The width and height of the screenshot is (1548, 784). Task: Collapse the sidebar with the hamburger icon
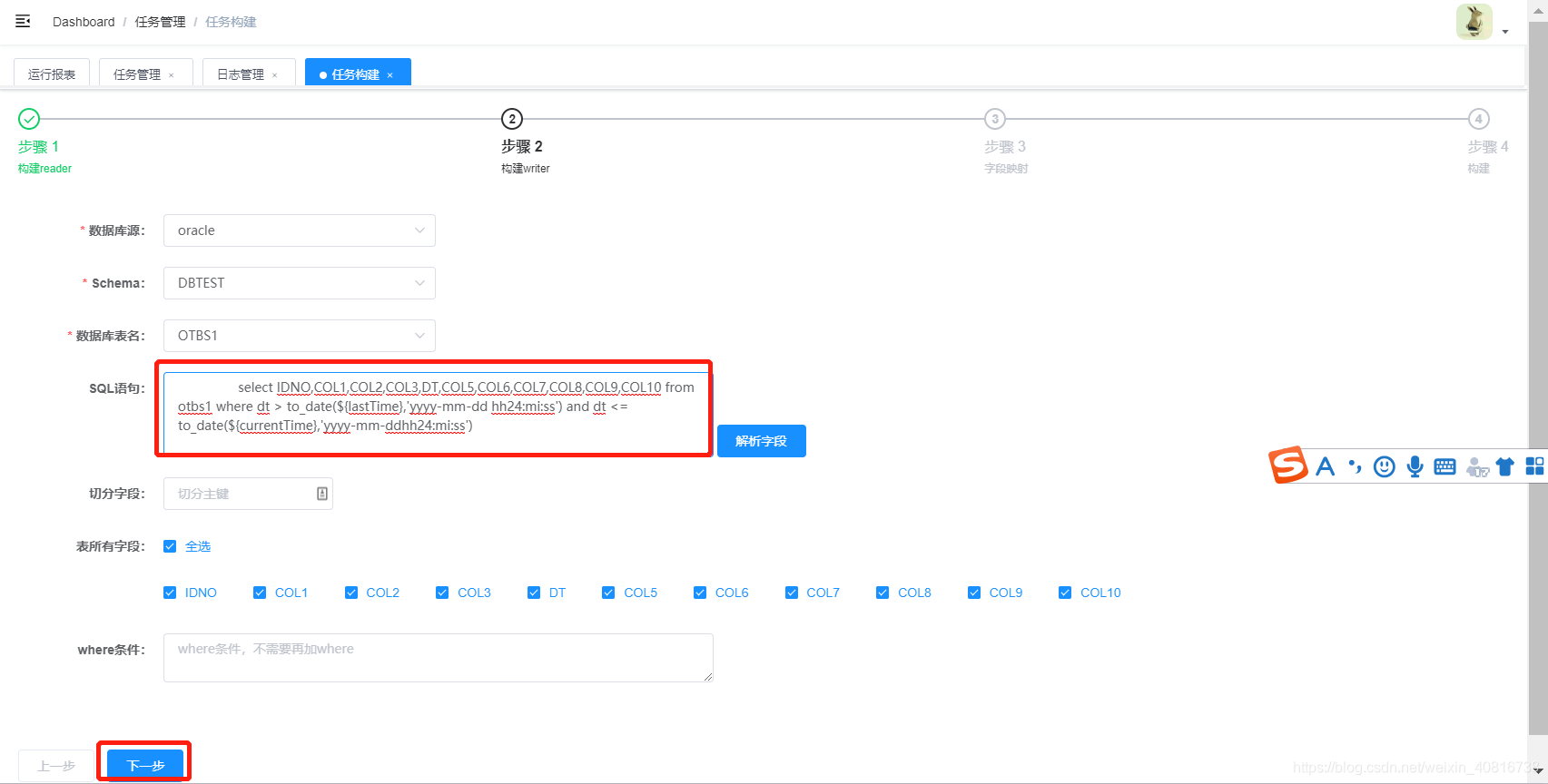coord(23,21)
